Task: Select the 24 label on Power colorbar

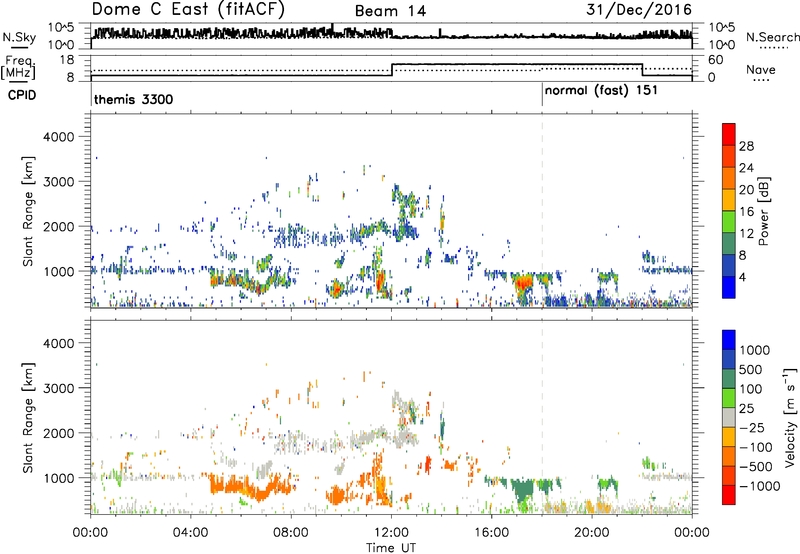Action: click(746, 168)
